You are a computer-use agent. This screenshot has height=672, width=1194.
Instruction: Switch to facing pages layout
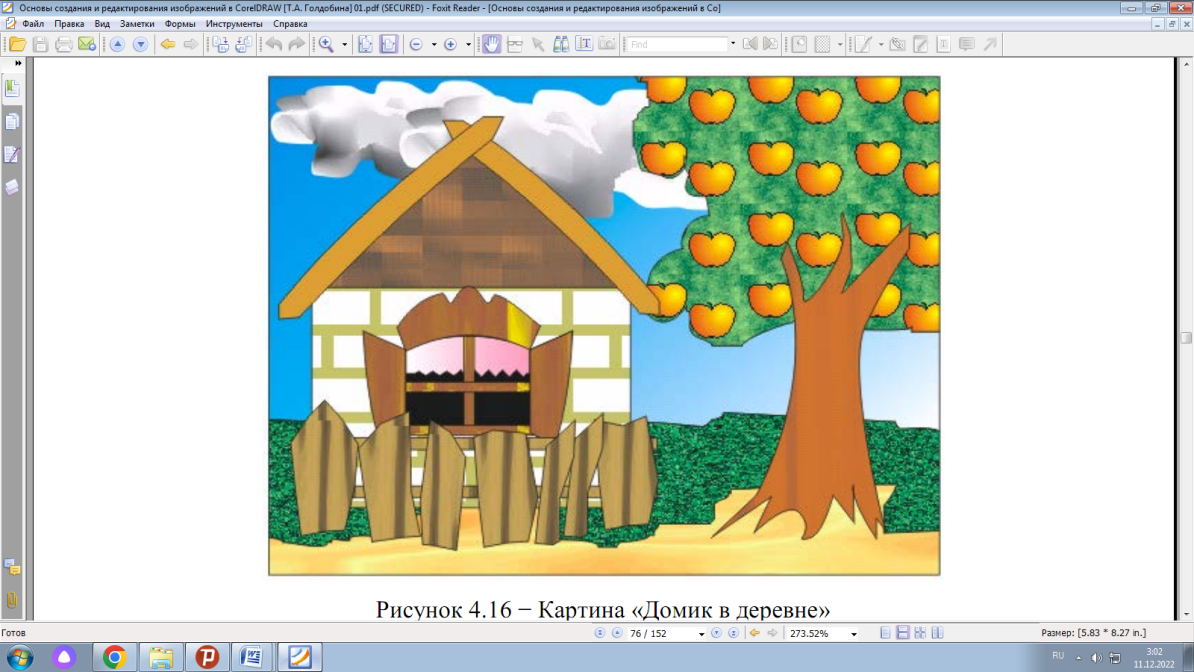(x=937, y=633)
